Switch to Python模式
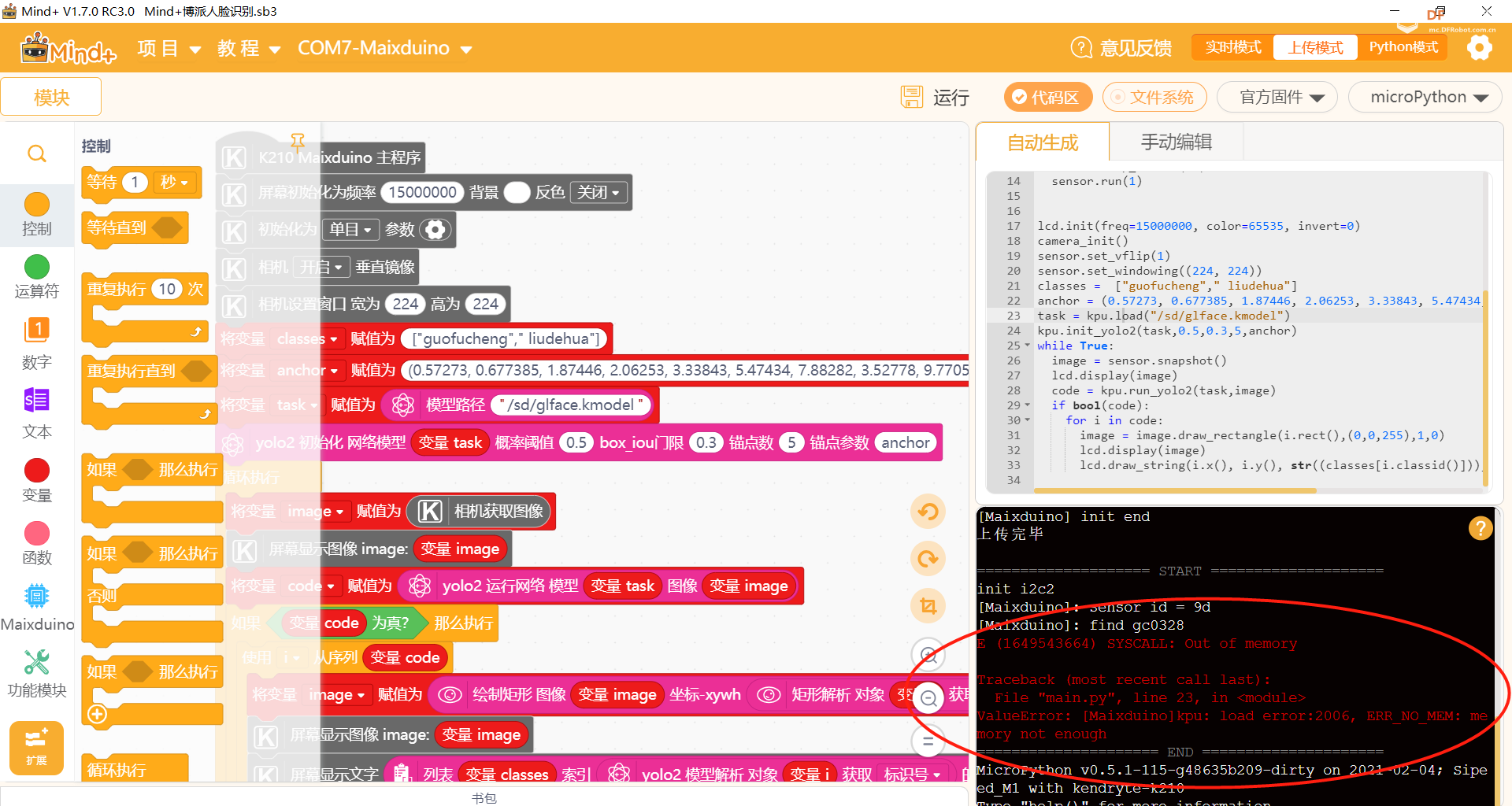 1403,47
